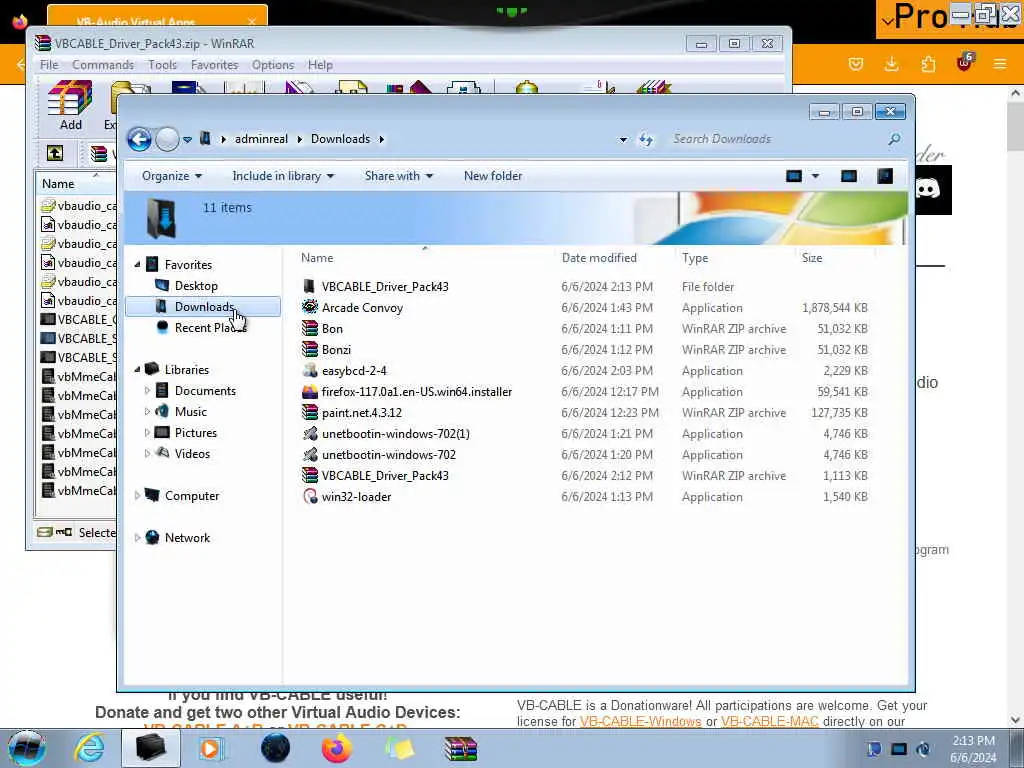Open the Include in library dropdown
The height and width of the screenshot is (768, 1024).
tap(283, 176)
